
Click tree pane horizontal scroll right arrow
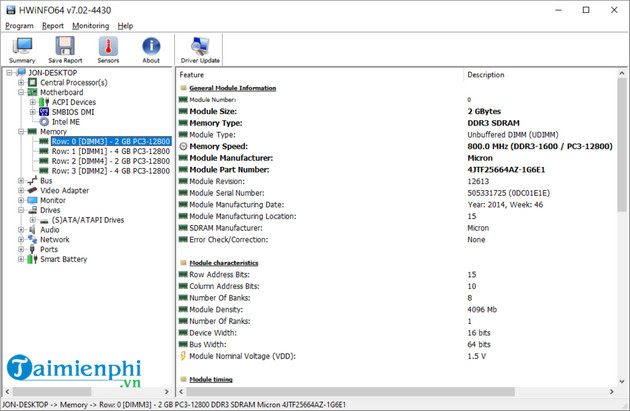point(166,391)
